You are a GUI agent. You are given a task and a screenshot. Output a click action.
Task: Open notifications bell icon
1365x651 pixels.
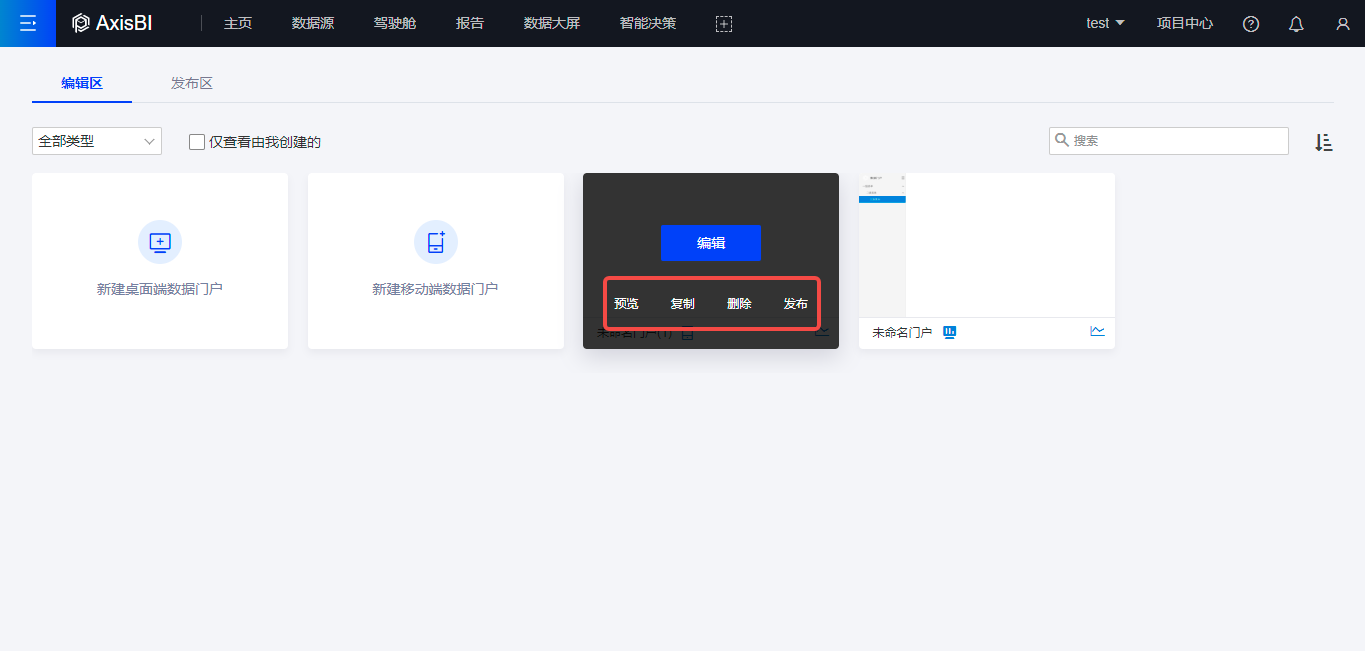(x=1296, y=24)
